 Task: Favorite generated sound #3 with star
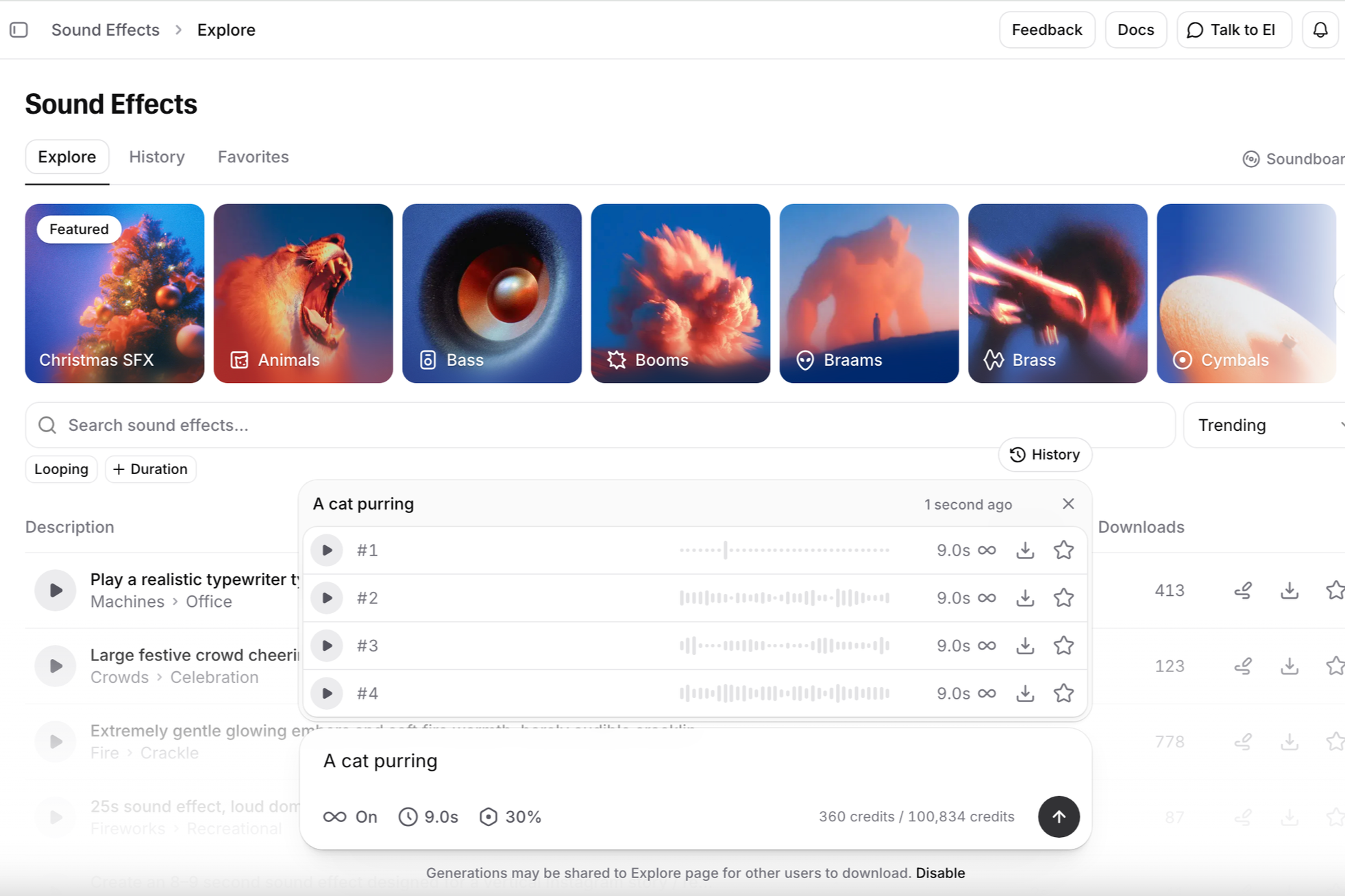[x=1063, y=645]
